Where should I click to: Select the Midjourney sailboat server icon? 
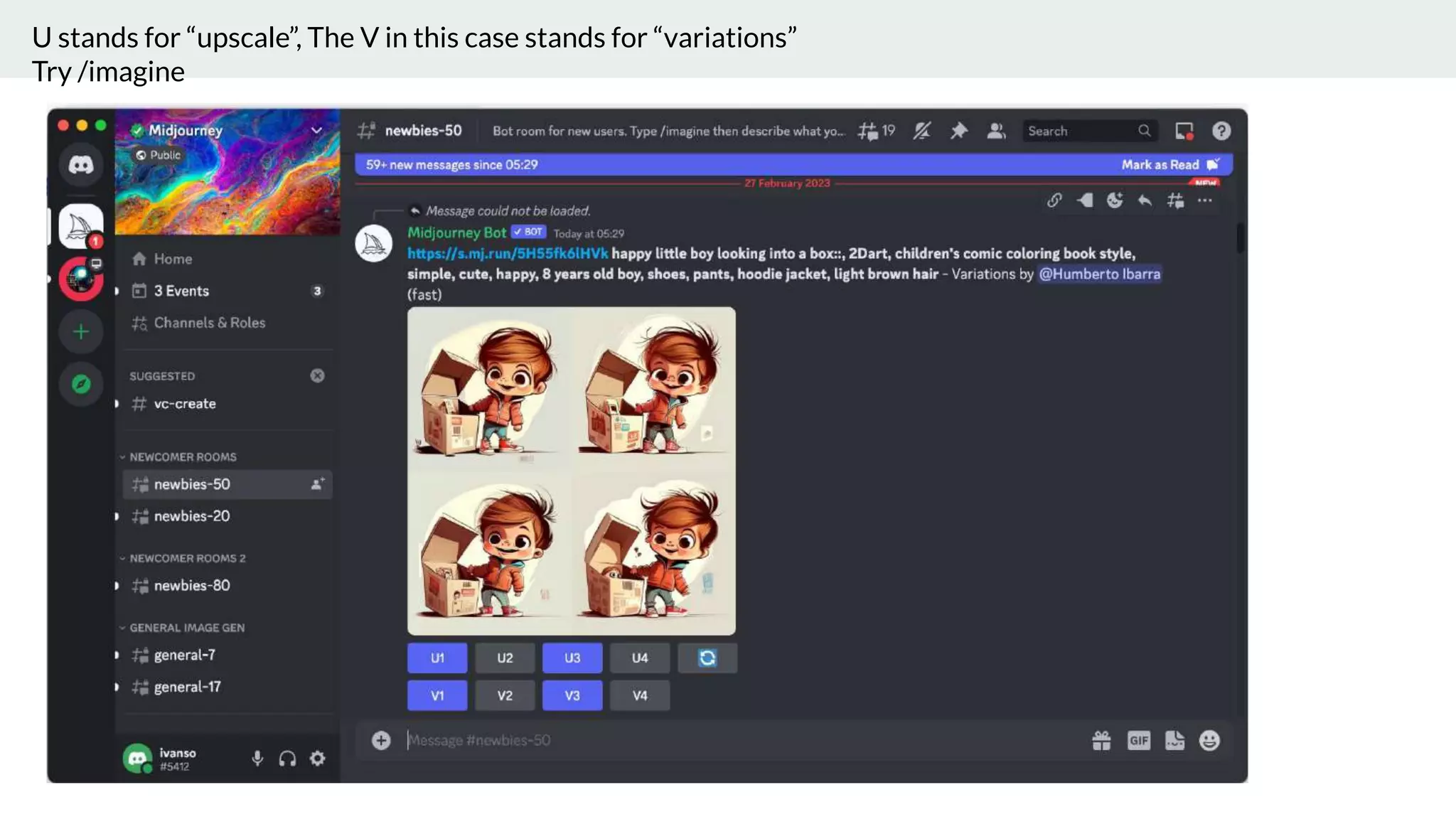point(80,226)
